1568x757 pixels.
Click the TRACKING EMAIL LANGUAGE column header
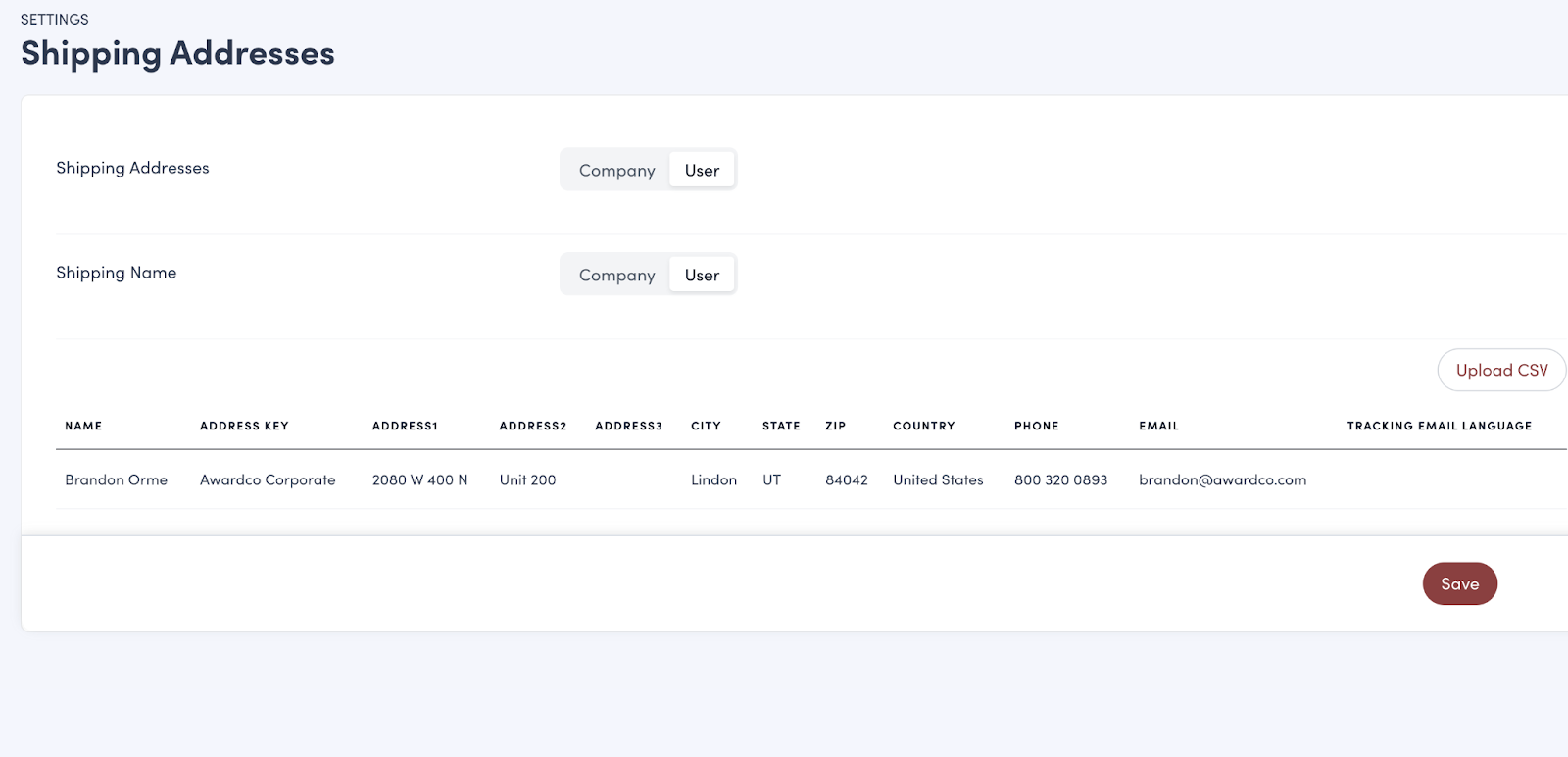point(1439,426)
